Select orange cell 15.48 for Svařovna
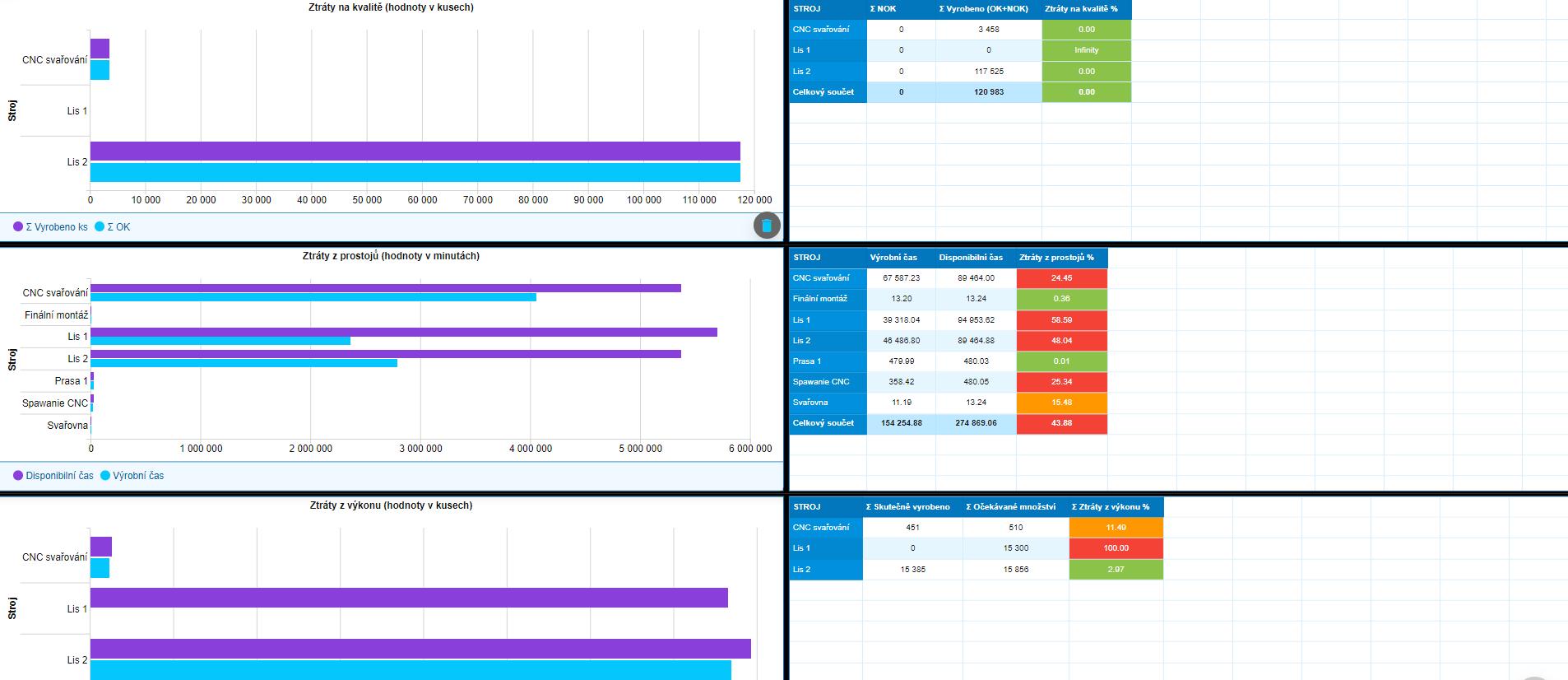The height and width of the screenshot is (680, 1568). point(1062,403)
